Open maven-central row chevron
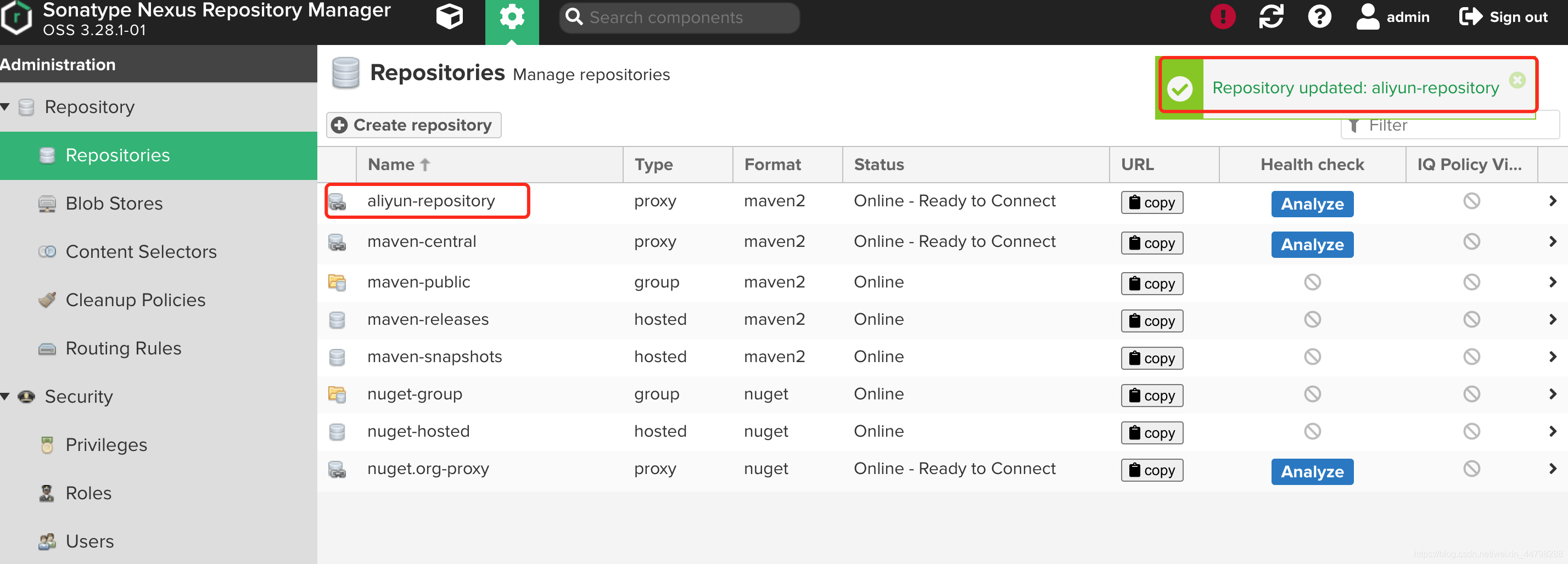 click(x=1552, y=242)
